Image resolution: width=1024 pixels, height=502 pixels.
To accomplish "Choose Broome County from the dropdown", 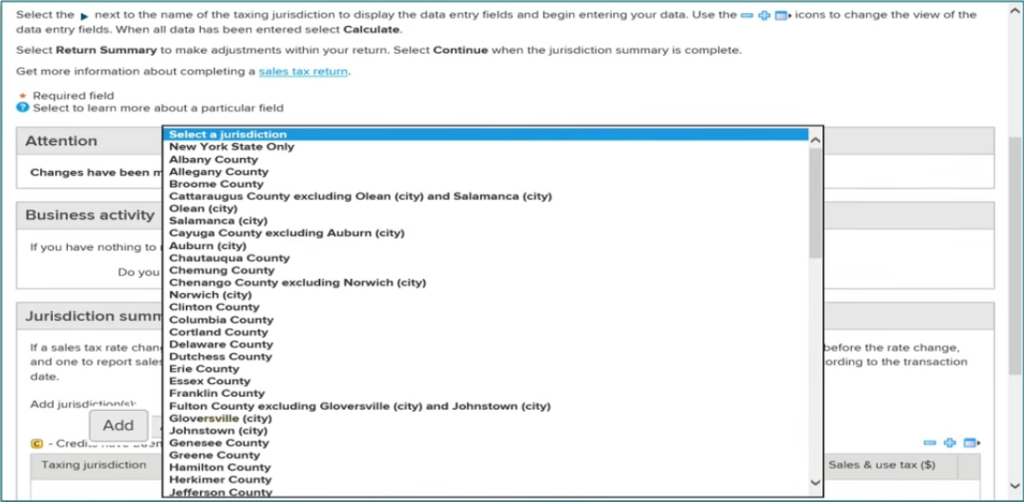I will [x=485, y=184].
